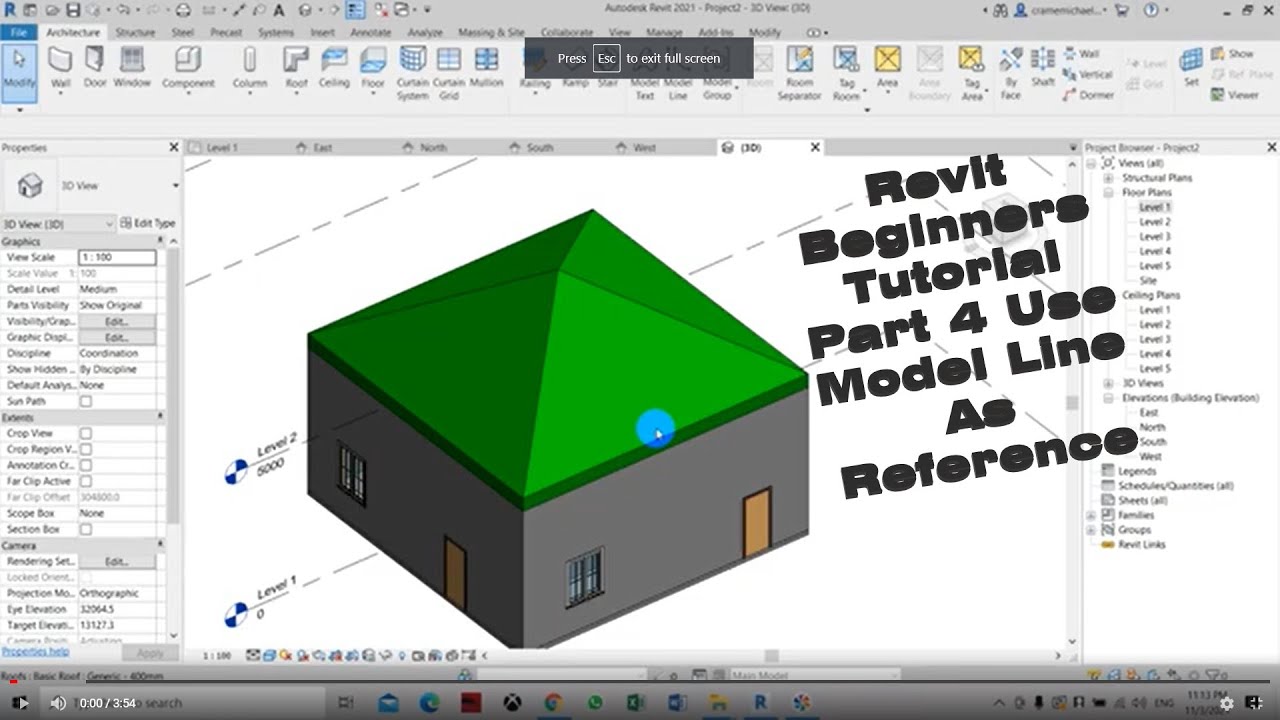1280x720 pixels.
Task: Open the Properties help link
Action: [35, 652]
